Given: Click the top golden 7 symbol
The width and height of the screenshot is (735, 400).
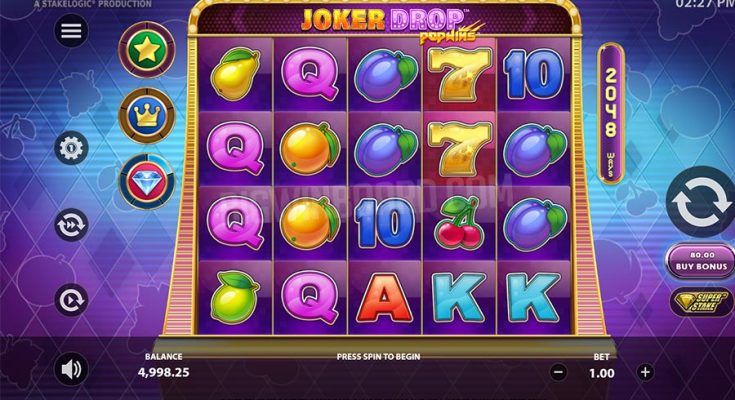Looking at the screenshot, I should [x=459, y=75].
